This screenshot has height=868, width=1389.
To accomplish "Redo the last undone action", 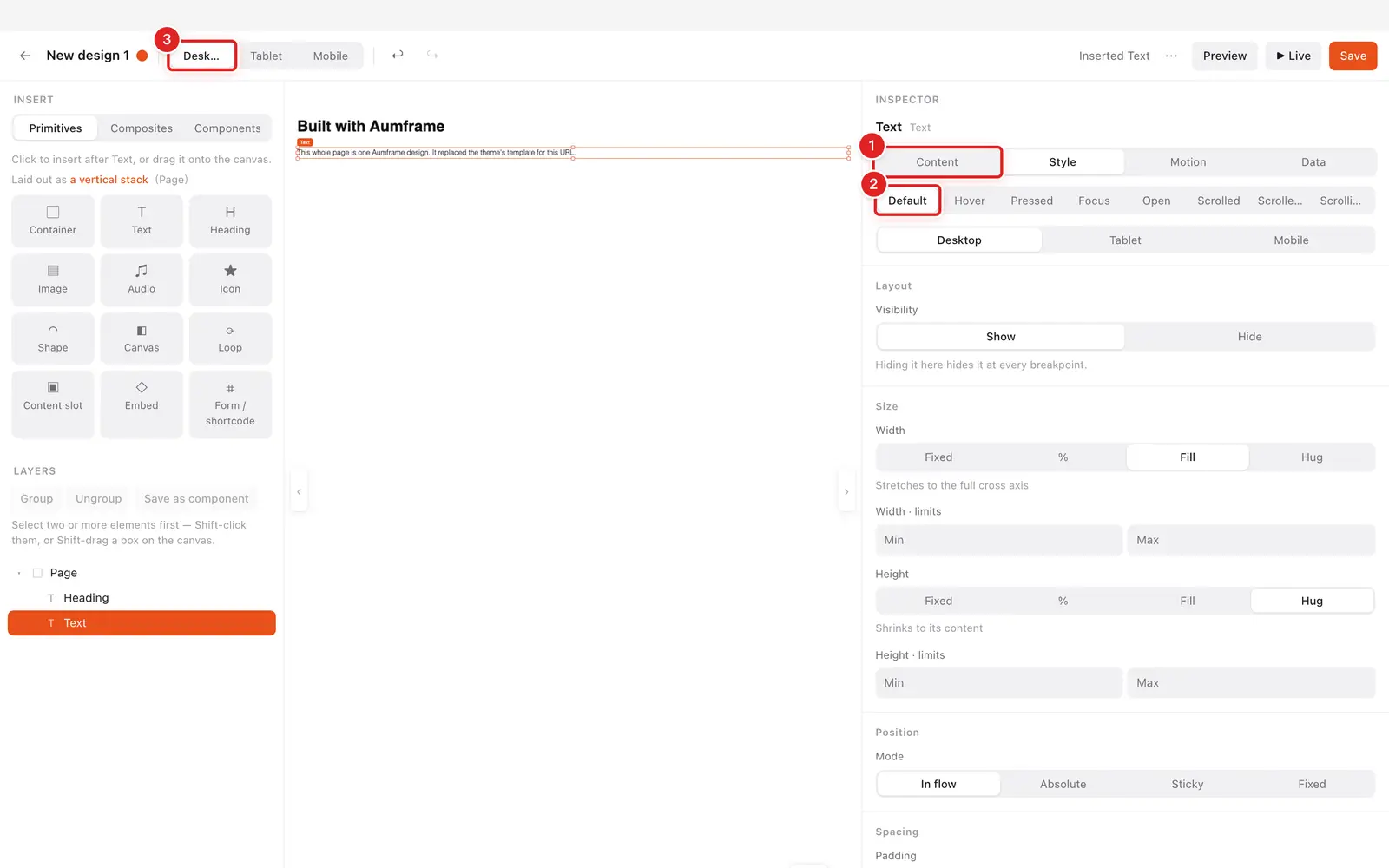I will (x=432, y=56).
